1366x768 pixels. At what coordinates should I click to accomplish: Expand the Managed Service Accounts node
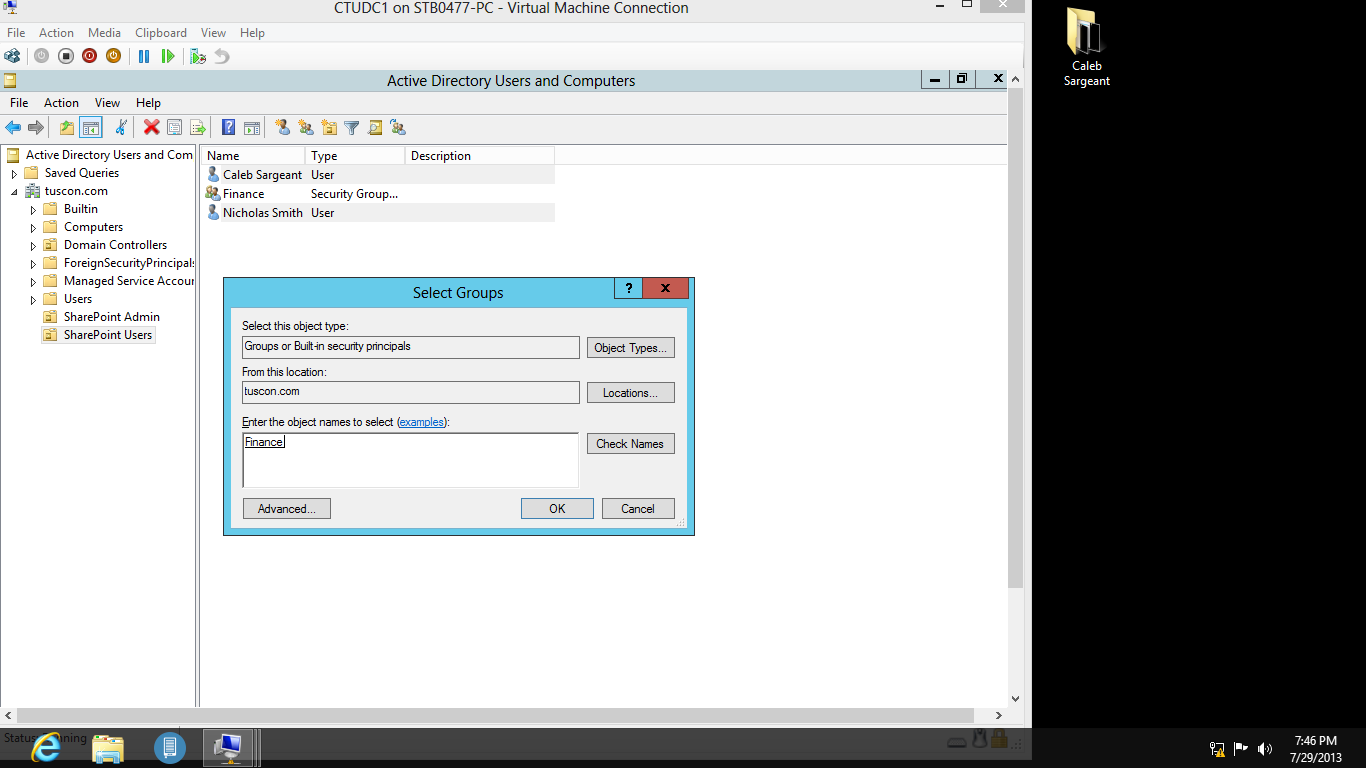33,281
